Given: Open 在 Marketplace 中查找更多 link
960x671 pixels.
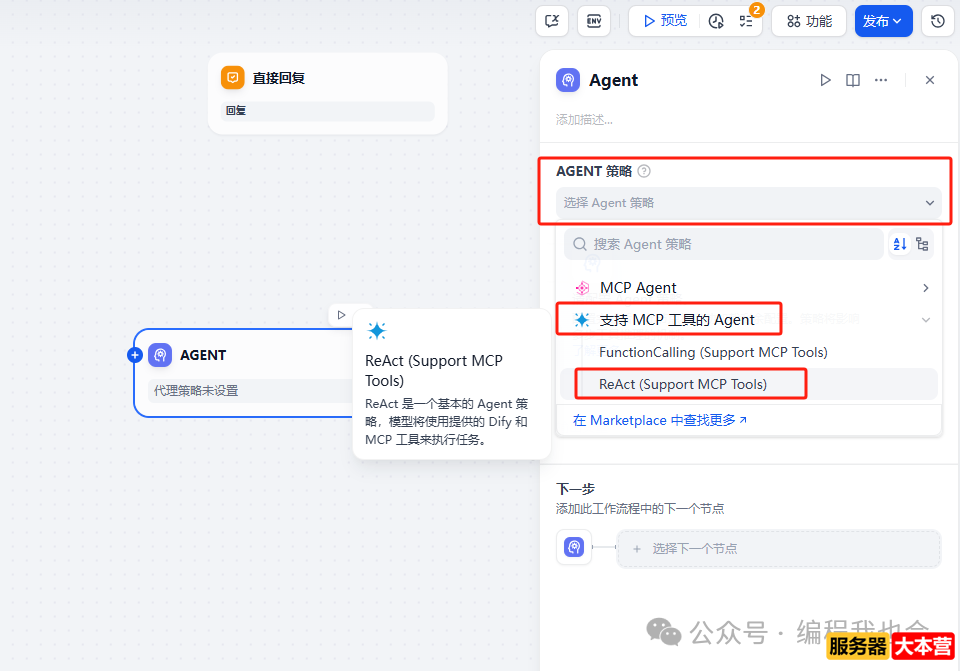Looking at the screenshot, I should tap(659, 421).
